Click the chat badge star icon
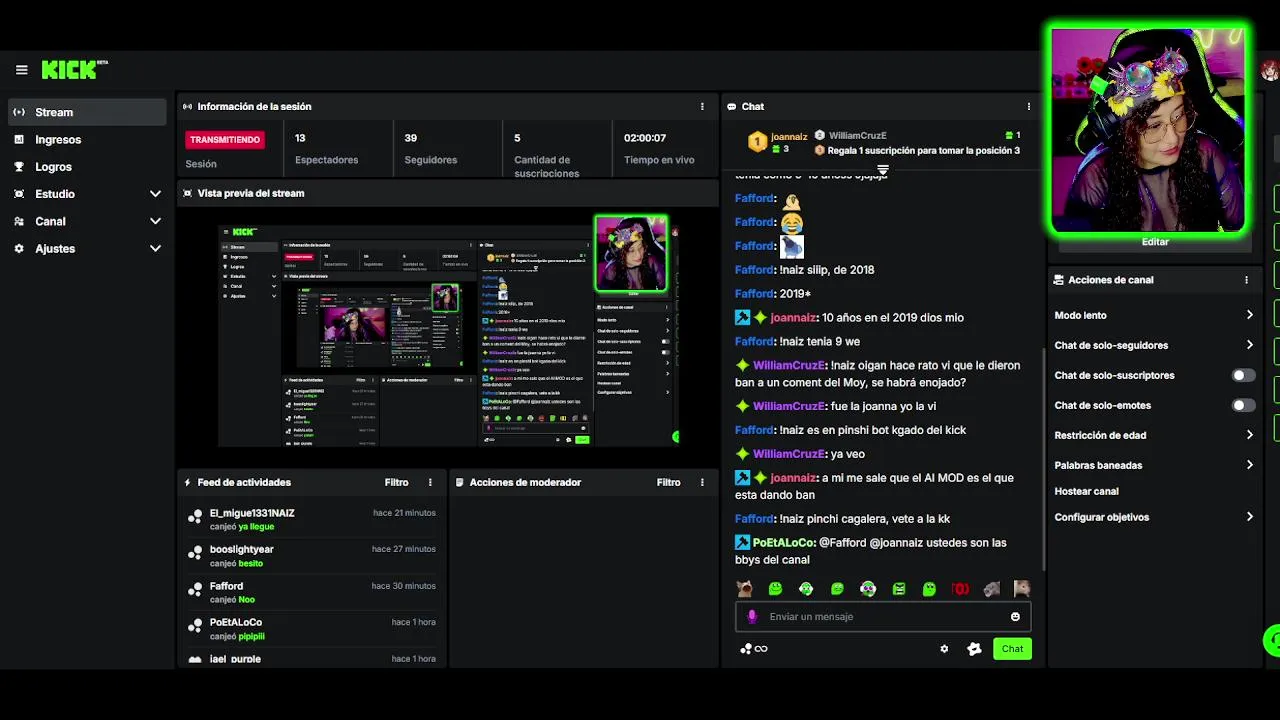The width and height of the screenshot is (1280, 720). click(974, 649)
